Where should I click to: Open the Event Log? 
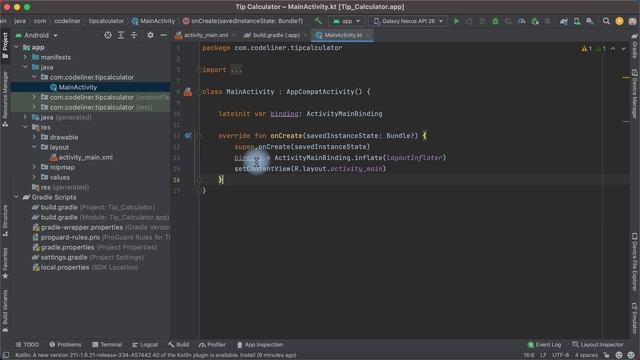tap(544, 345)
